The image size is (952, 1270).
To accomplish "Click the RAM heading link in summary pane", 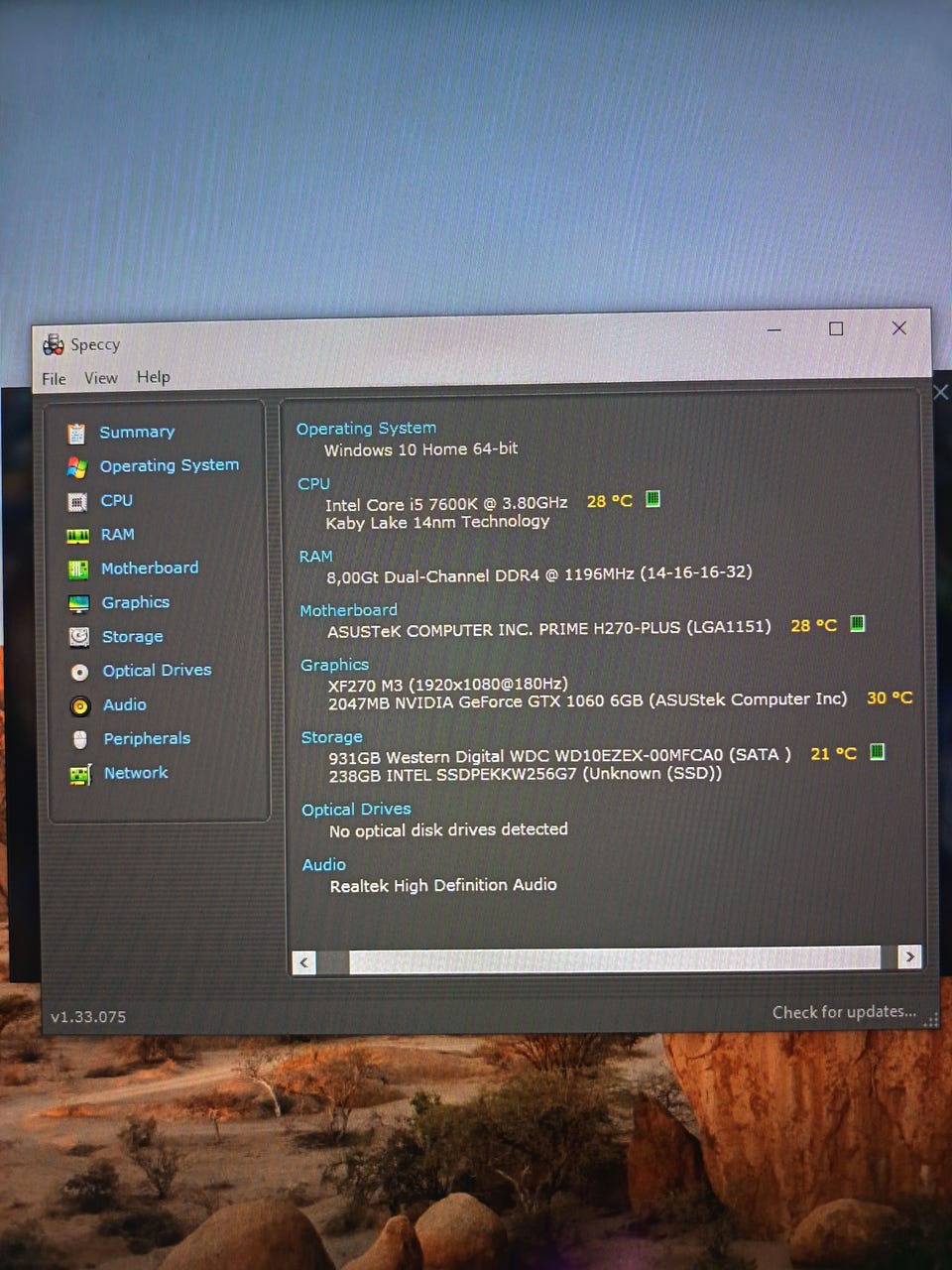I will pos(316,557).
